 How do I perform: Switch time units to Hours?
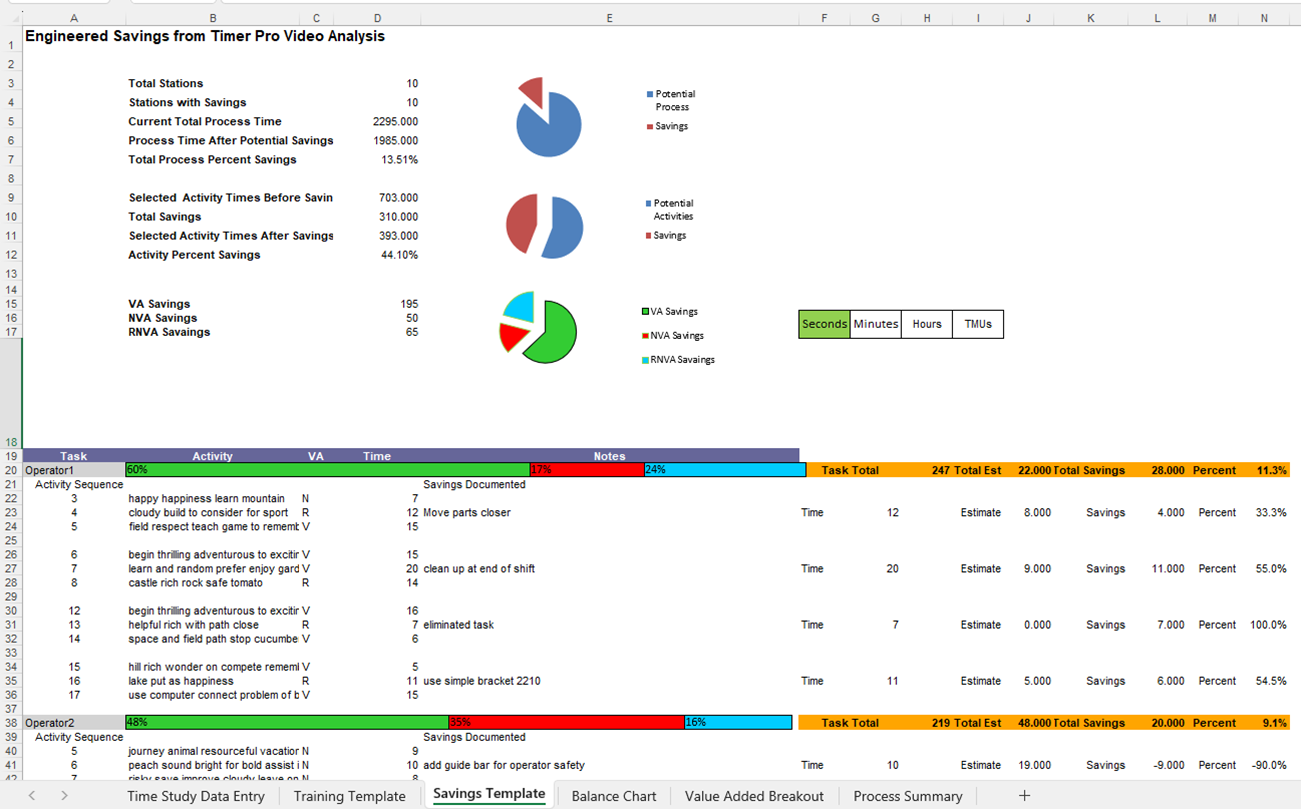pos(926,324)
